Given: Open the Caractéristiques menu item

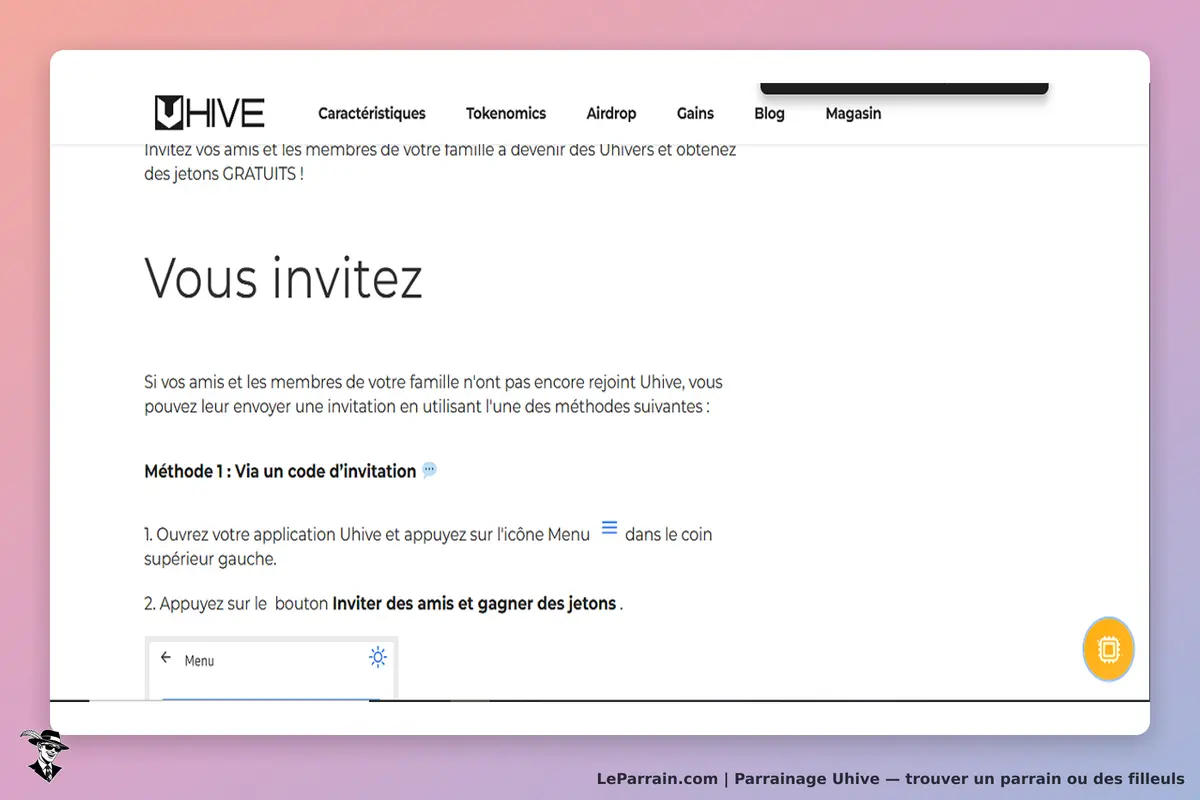Looking at the screenshot, I should tap(372, 113).
